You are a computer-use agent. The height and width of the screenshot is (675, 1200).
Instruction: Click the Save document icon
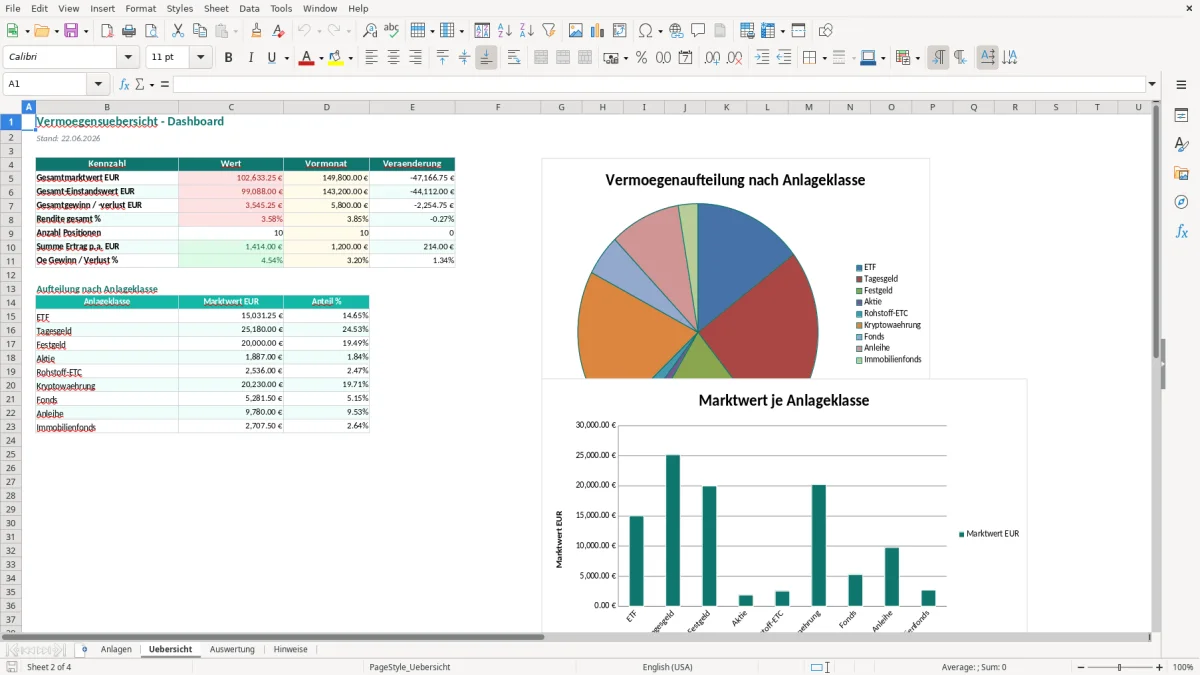71,30
